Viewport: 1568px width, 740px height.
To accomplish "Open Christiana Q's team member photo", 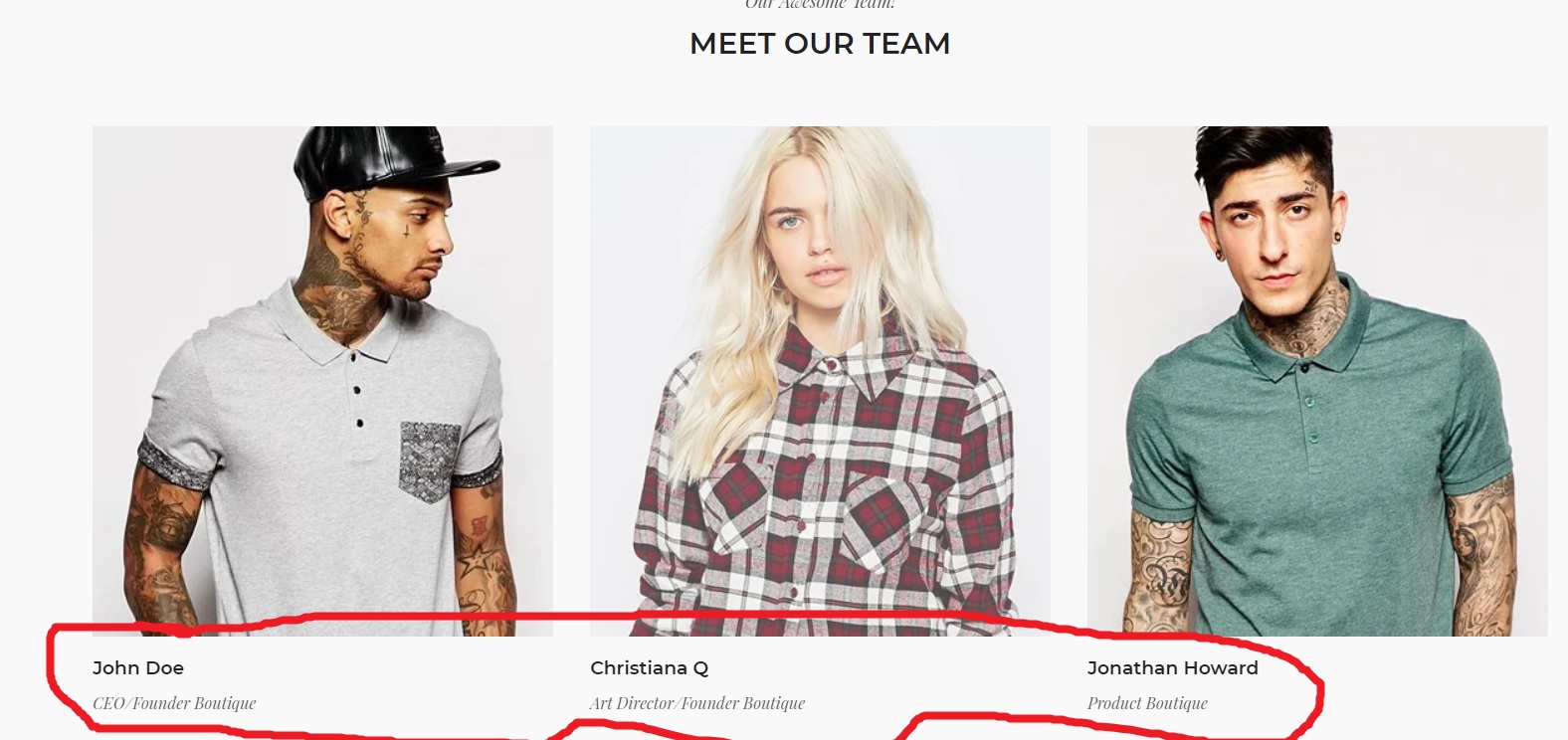I will coord(820,381).
